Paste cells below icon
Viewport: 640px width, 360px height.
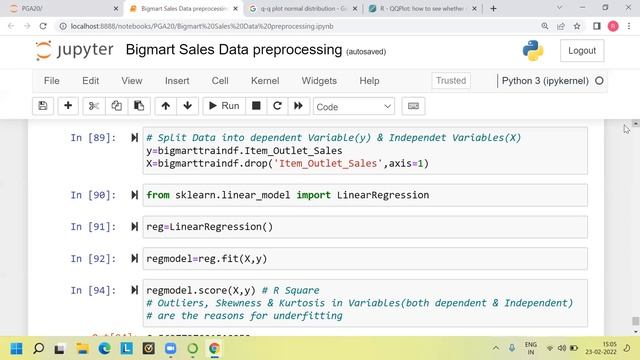click(x=139, y=106)
